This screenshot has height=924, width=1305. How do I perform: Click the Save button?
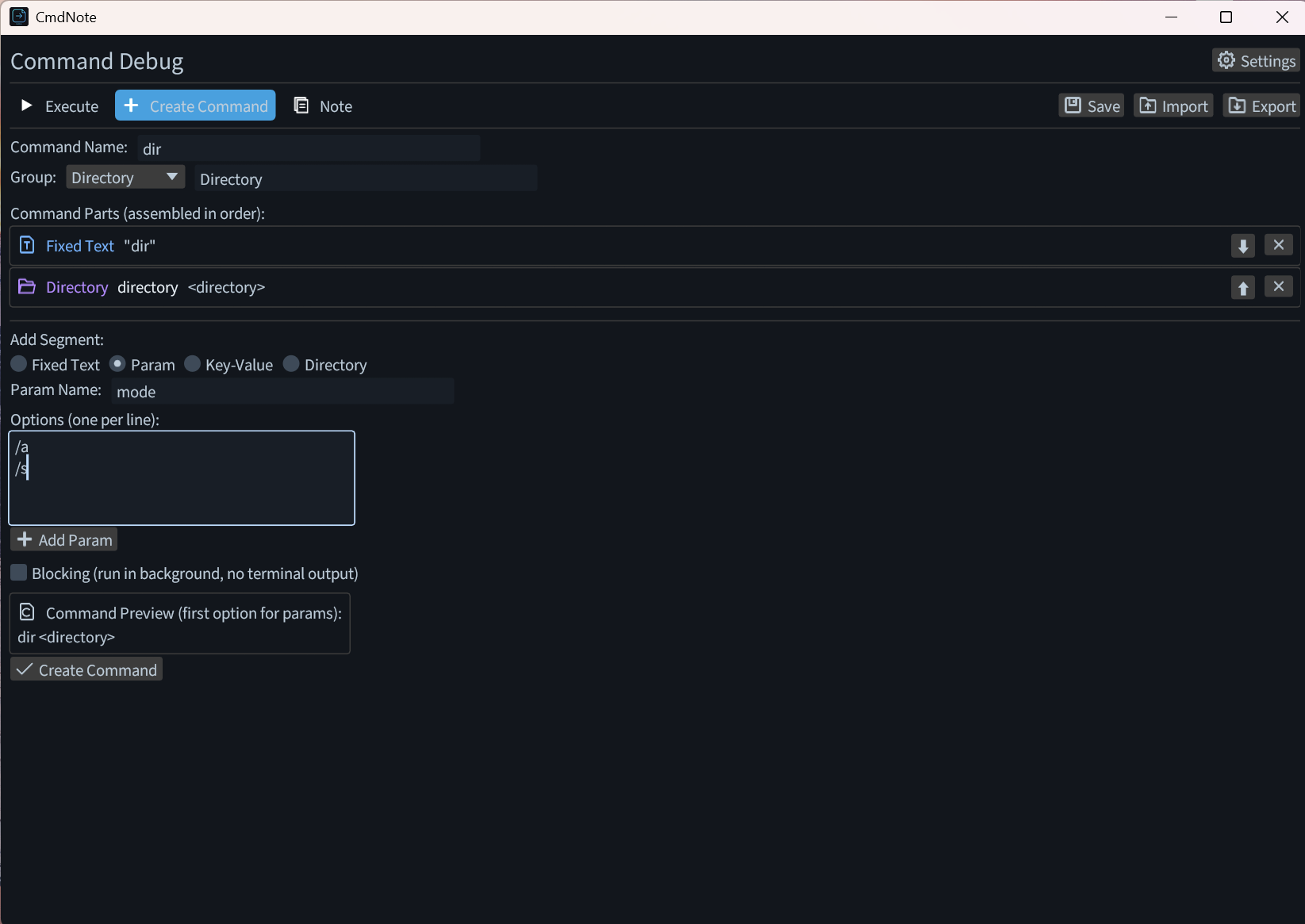1092,106
